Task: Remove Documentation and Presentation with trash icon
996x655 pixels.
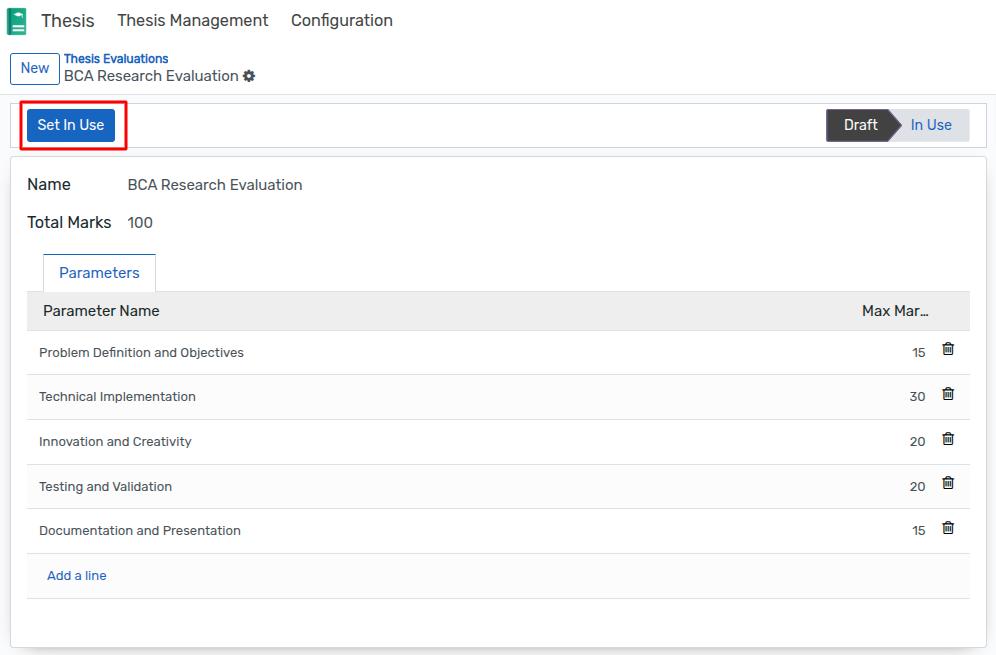Action: pyautogui.click(x=948, y=528)
